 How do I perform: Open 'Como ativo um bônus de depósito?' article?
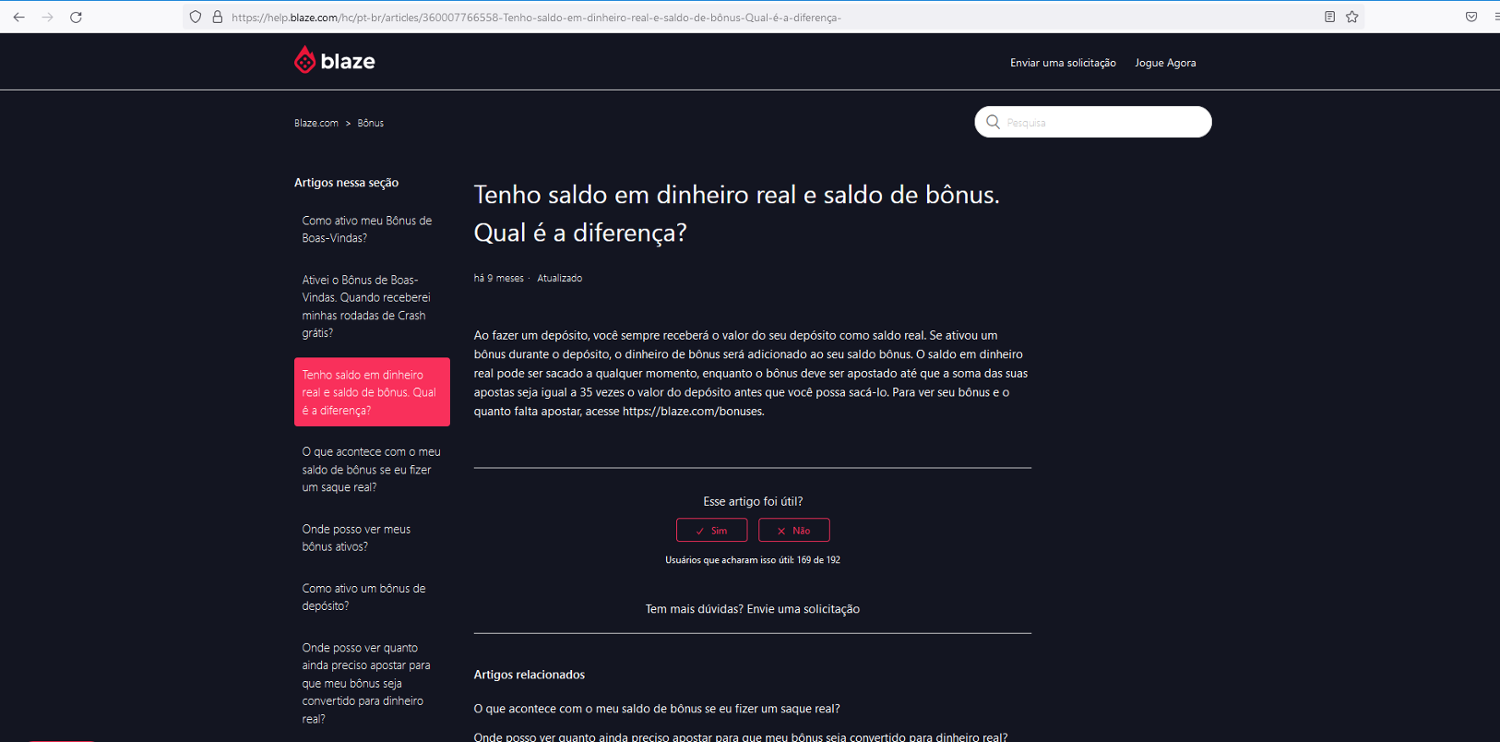point(364,597)
